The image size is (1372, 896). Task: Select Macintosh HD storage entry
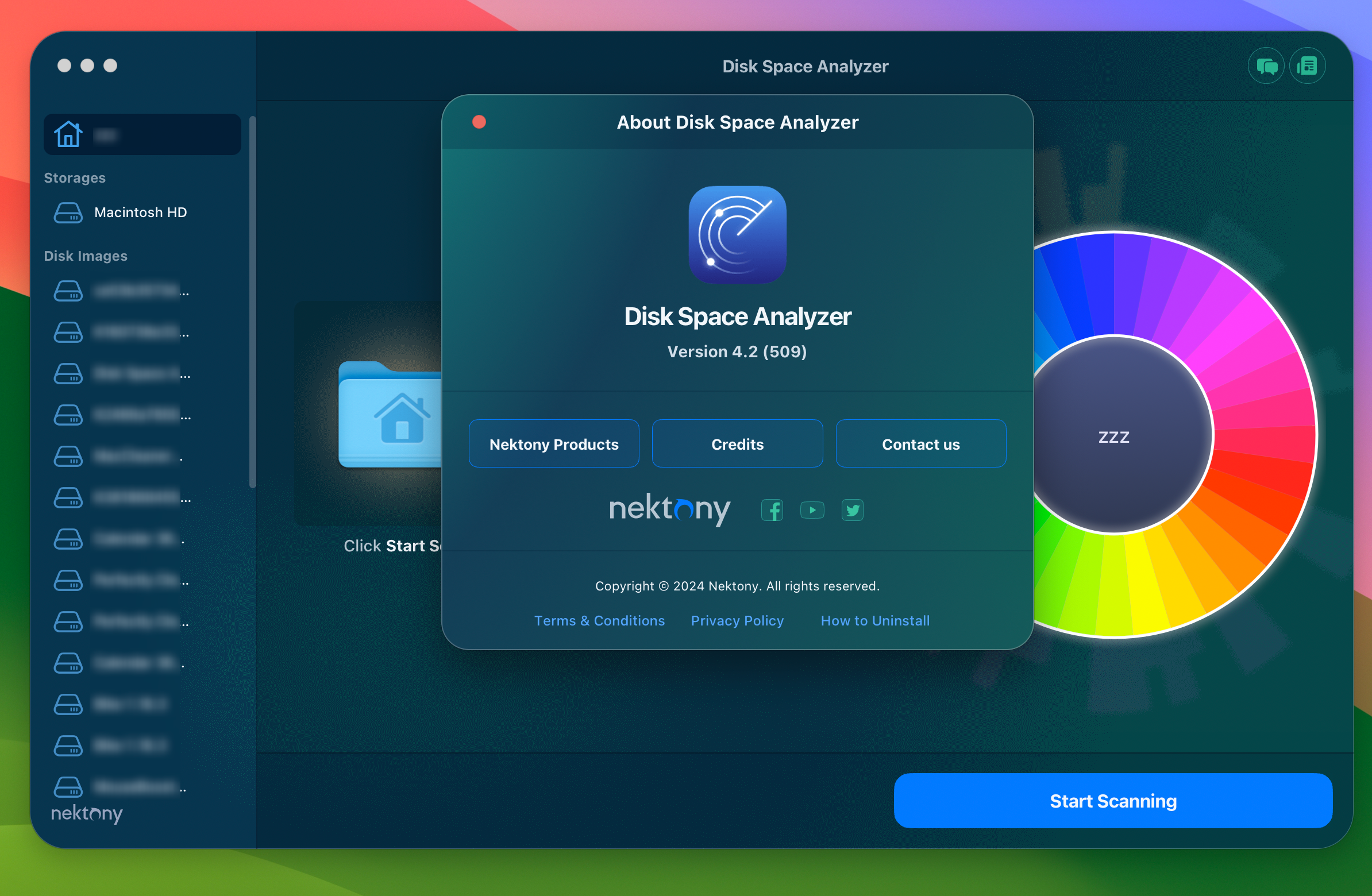coord(141,212)
